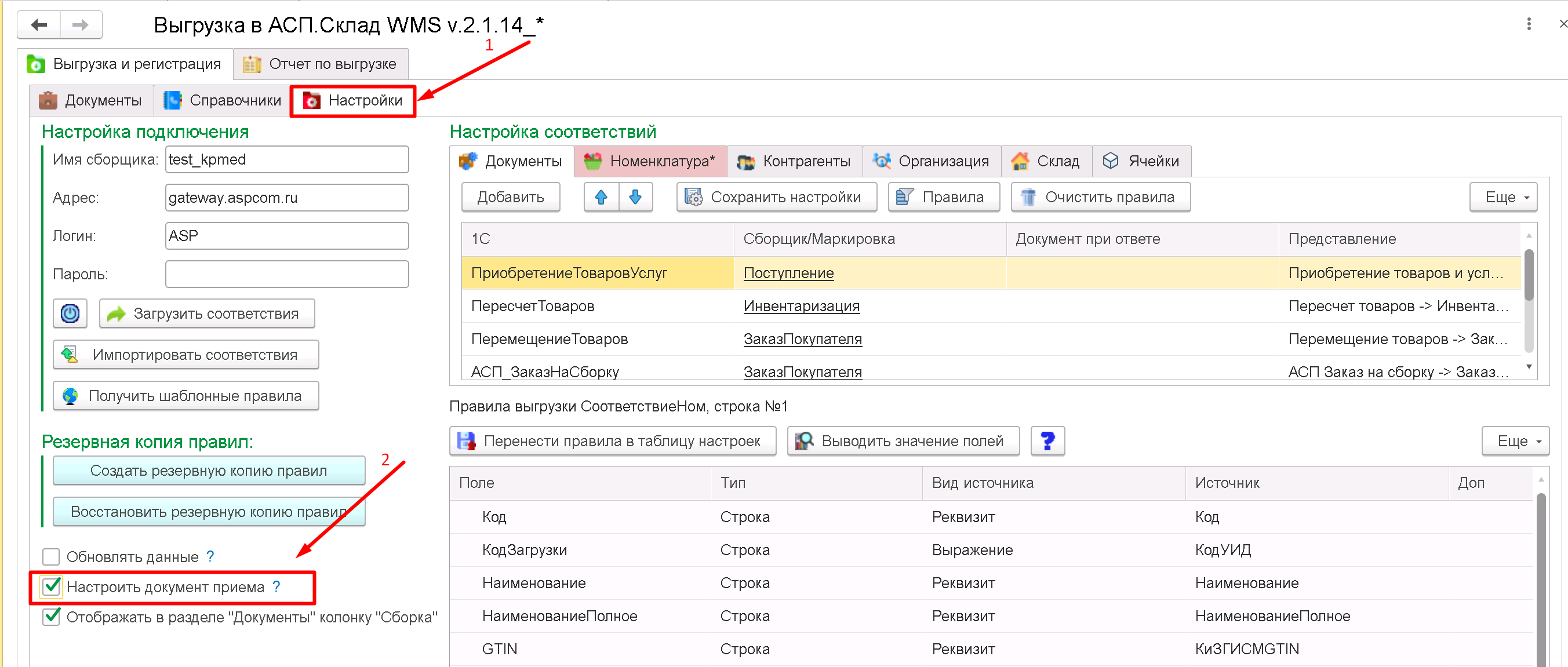
Task: Click Создать резервную копию правил
Action: click(x=209, y=471)
